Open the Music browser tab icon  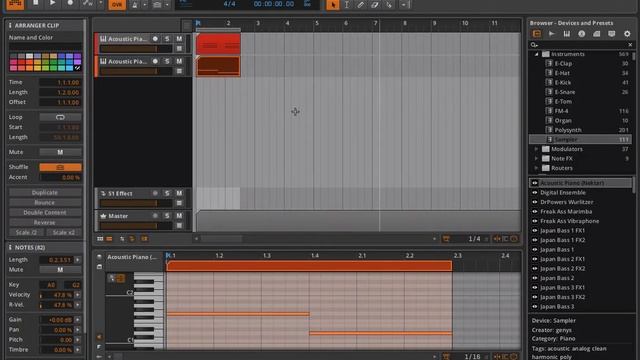point(582,34)
